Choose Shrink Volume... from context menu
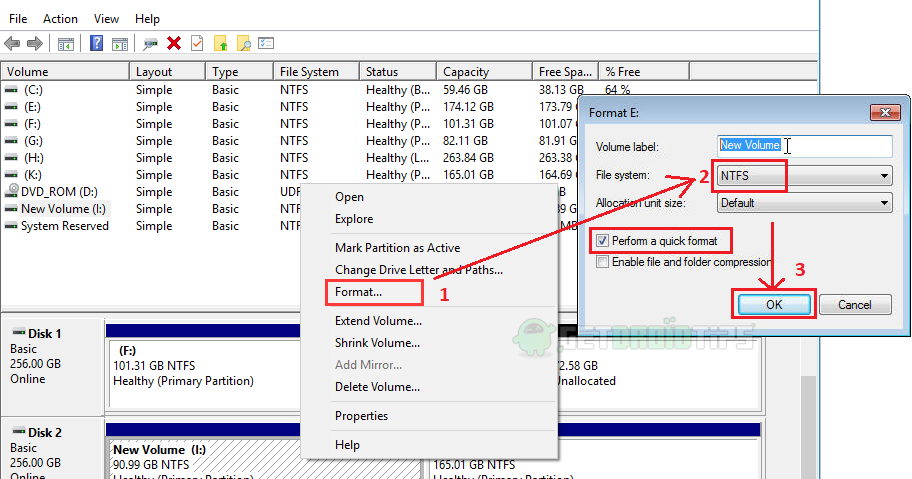Screen dimensions: 912x479 pyautogui.click(x=377, y=343)
